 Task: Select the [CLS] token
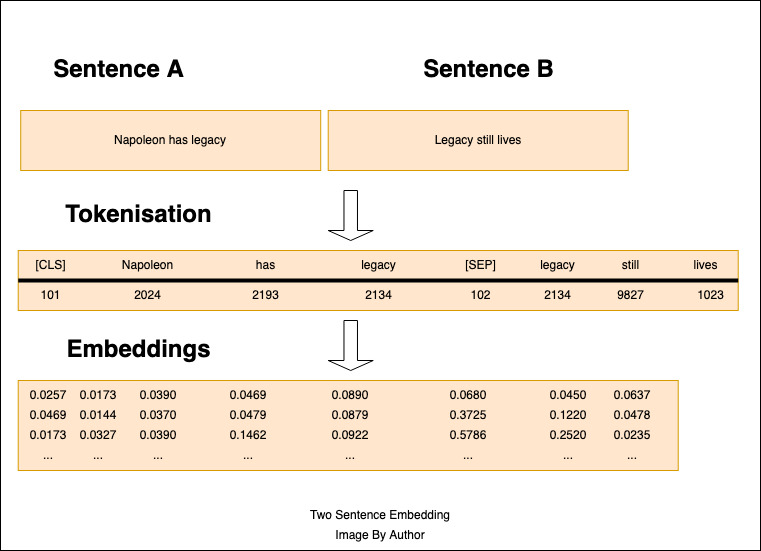point(50,265)
